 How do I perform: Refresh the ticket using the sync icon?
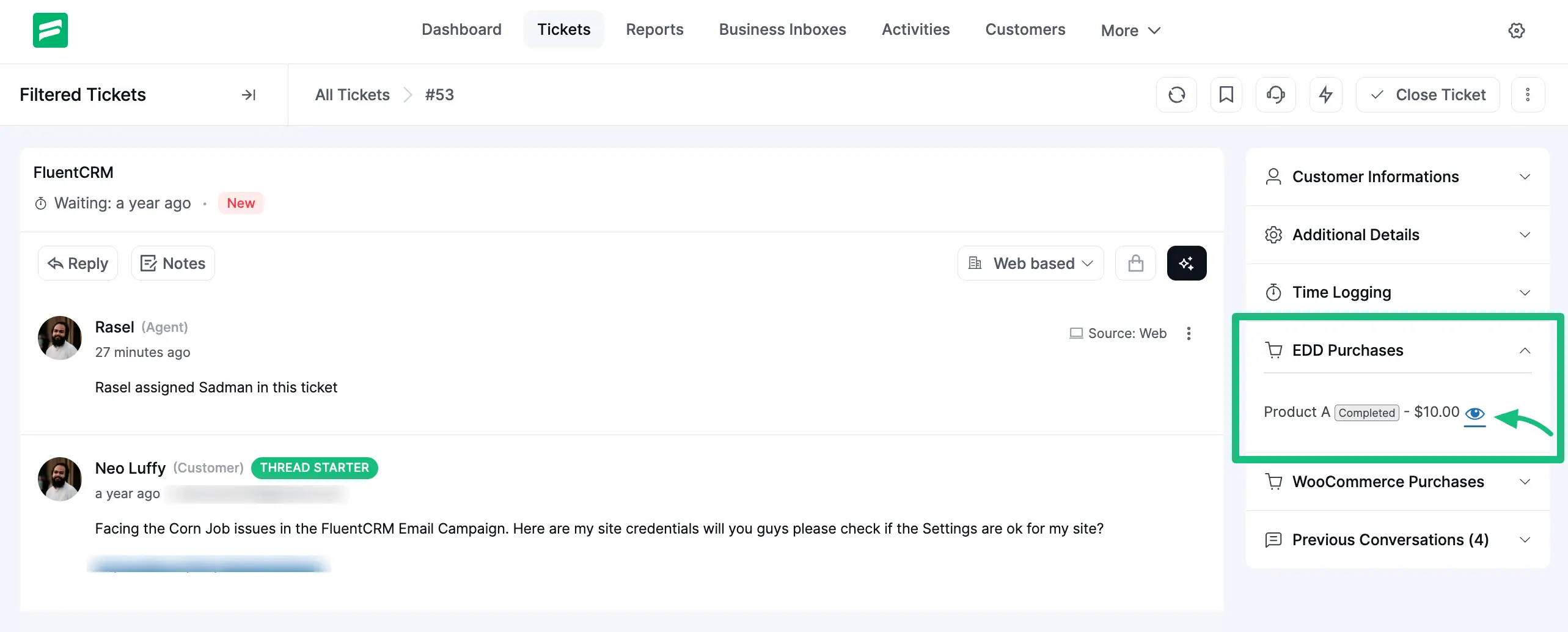[x=1176, y=95]
